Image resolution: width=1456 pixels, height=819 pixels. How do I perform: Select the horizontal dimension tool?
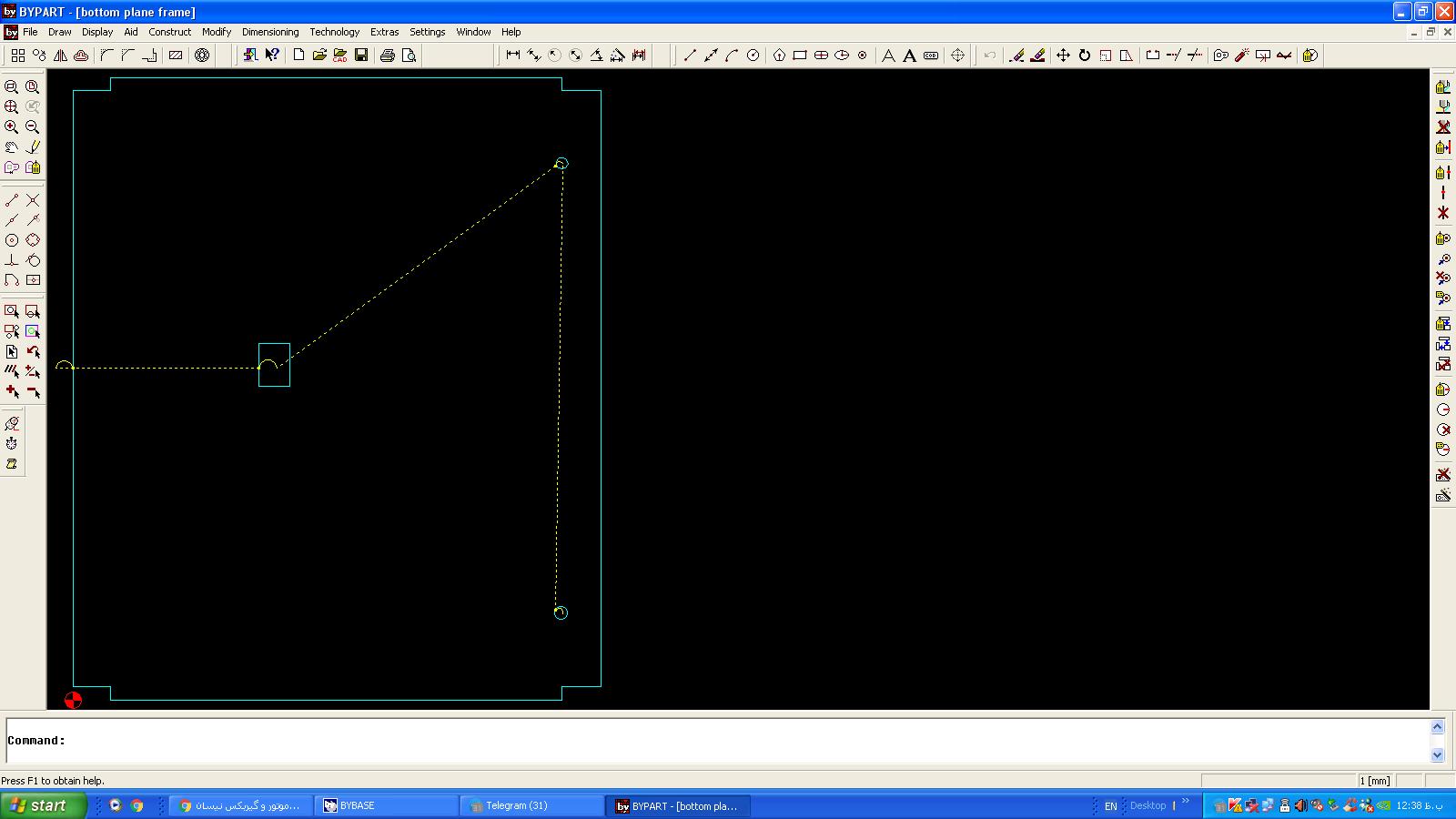(x=513, y=56)
